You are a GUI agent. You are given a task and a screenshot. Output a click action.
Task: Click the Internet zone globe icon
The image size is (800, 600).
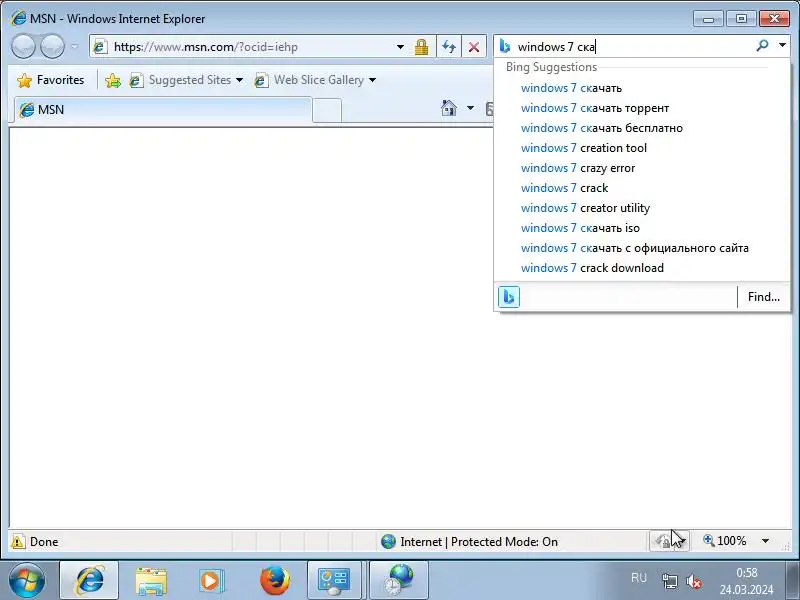coord(388,541)
